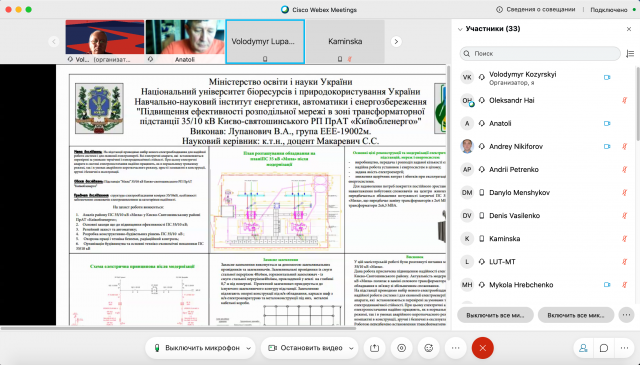
Task: Open more participant options ellipsis button
Action: coord(627,315)
